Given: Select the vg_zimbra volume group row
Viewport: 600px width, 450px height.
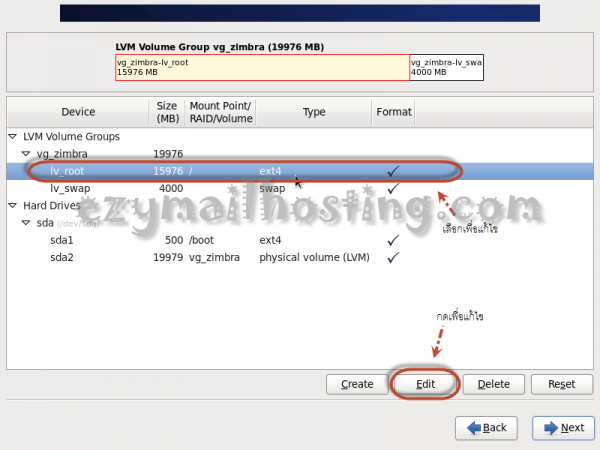Looking at the screenshot, I should pos(300,153).
